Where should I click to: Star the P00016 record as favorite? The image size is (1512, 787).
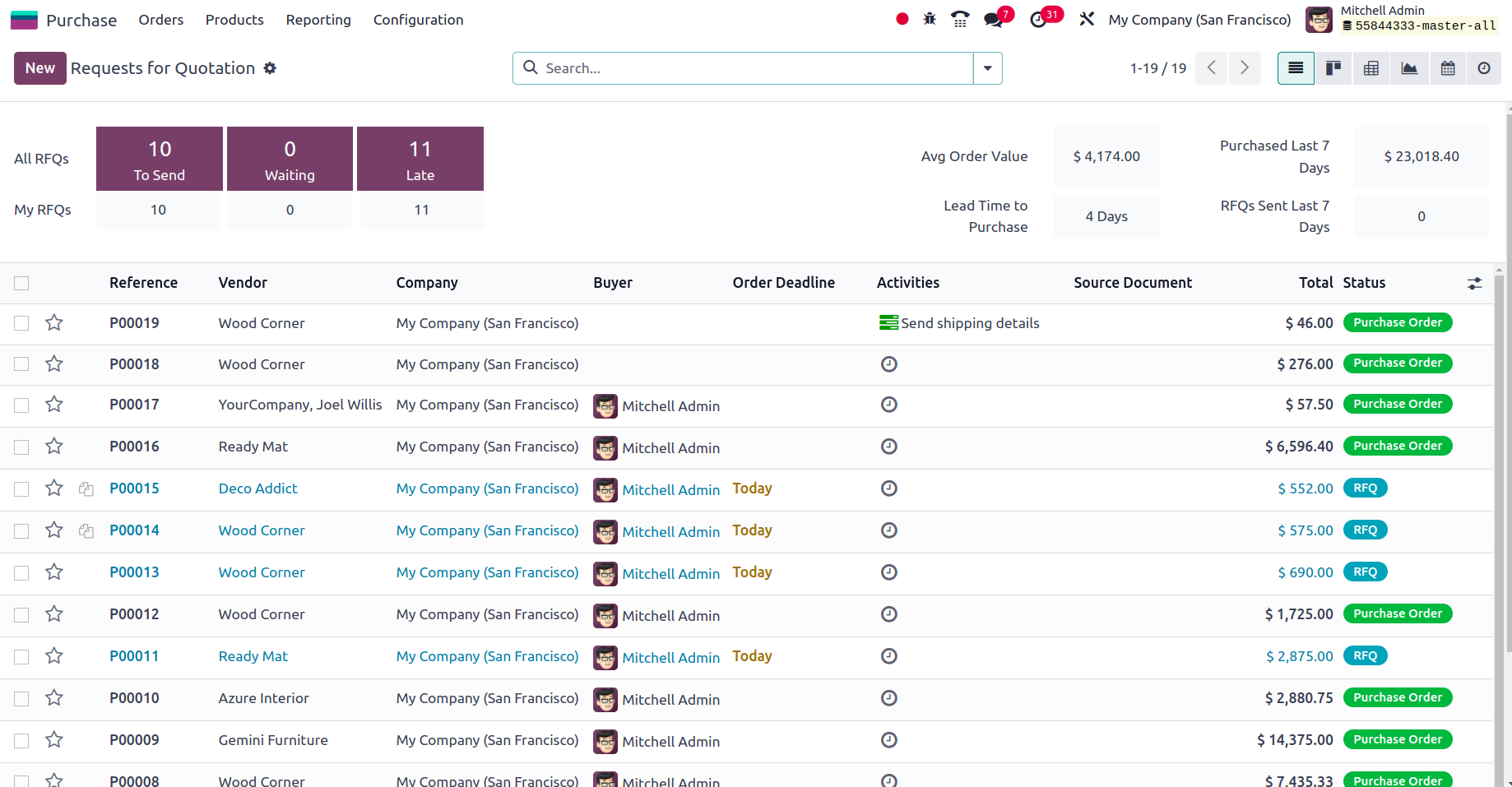[x=53, y=447]
